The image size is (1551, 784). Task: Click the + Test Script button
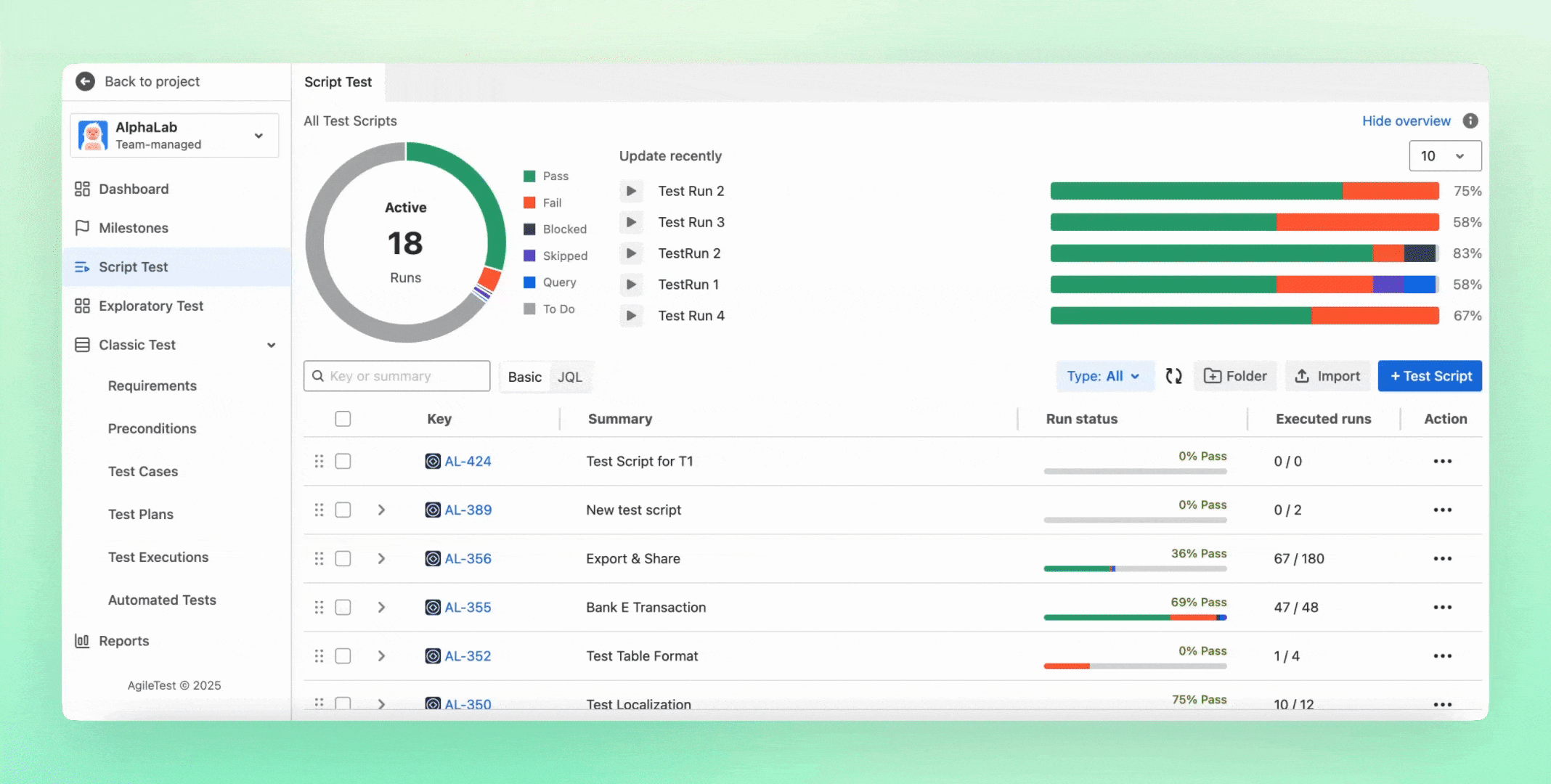(1429, 376)
